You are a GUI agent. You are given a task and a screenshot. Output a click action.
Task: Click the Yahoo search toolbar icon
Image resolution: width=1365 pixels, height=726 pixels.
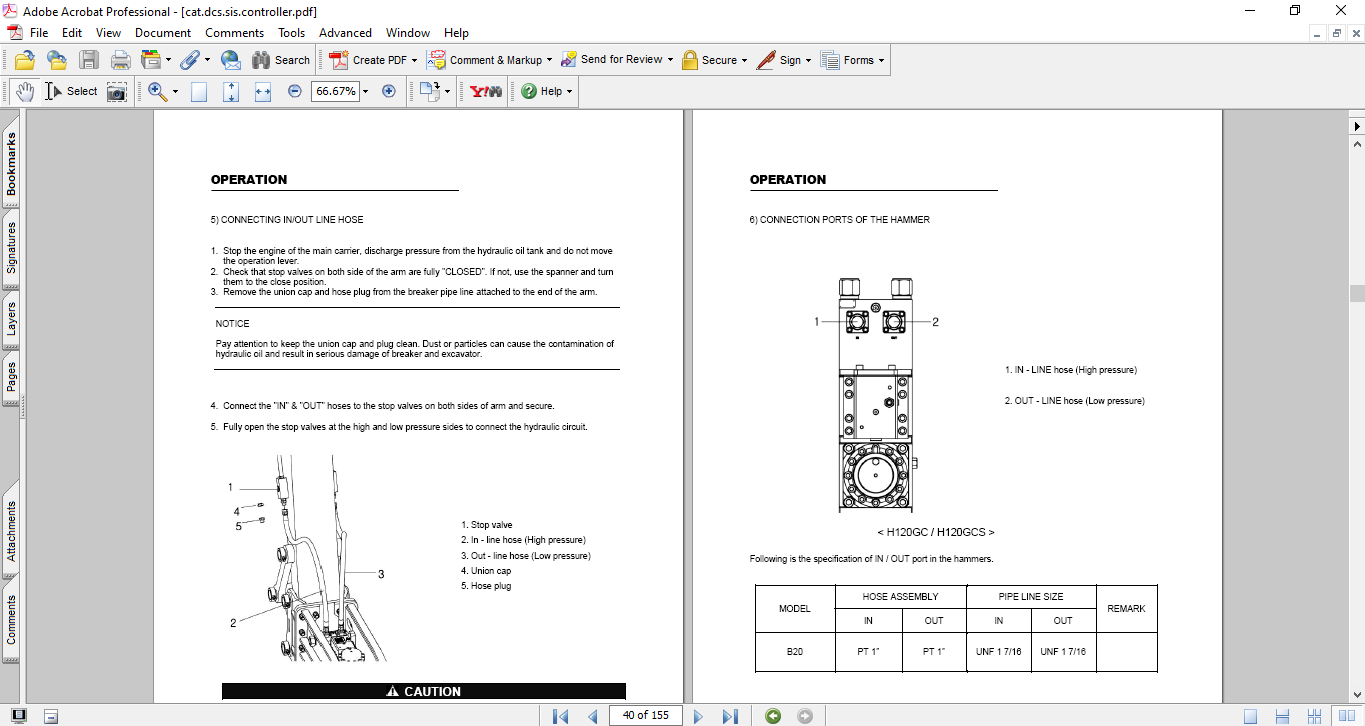click(486, 91)
